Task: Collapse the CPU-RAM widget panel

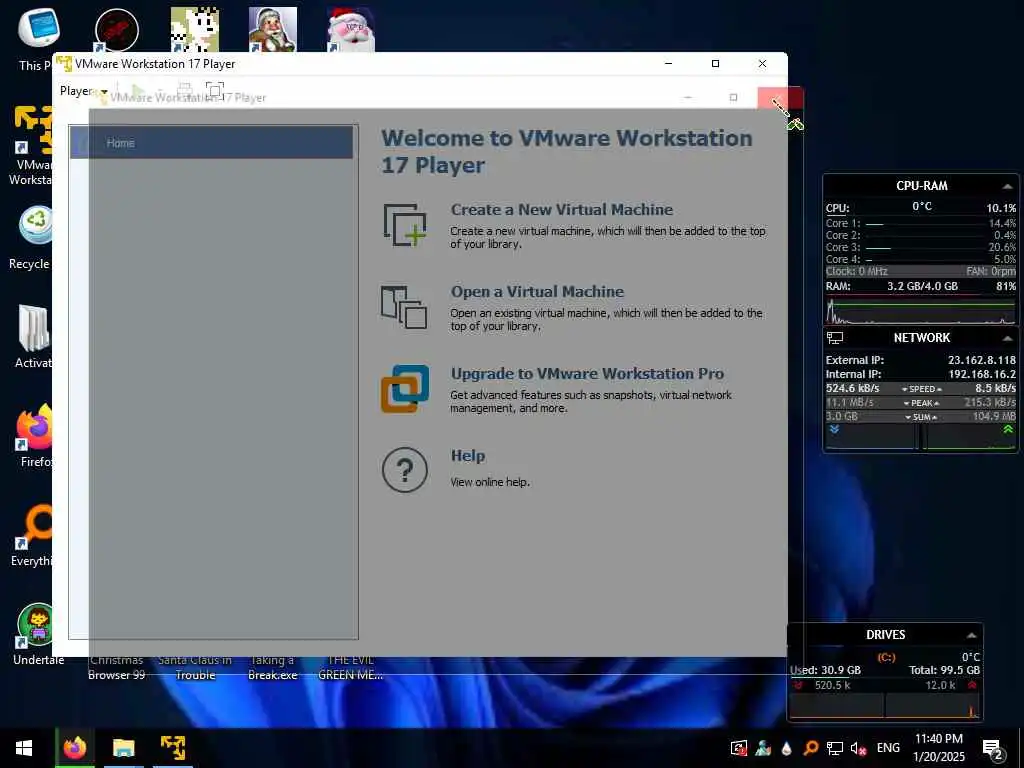Action: [1008, 186]
